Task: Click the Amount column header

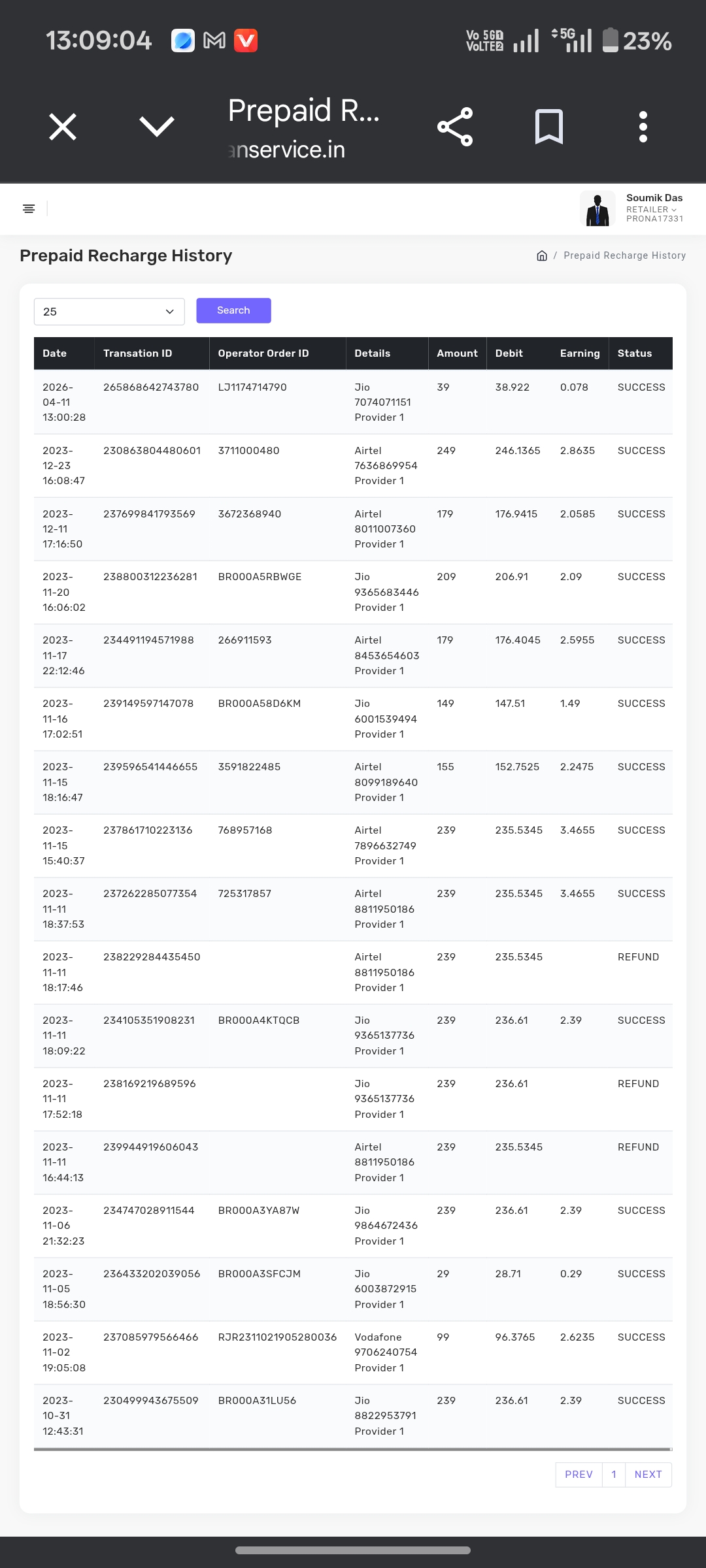Action: pos(457,353)
